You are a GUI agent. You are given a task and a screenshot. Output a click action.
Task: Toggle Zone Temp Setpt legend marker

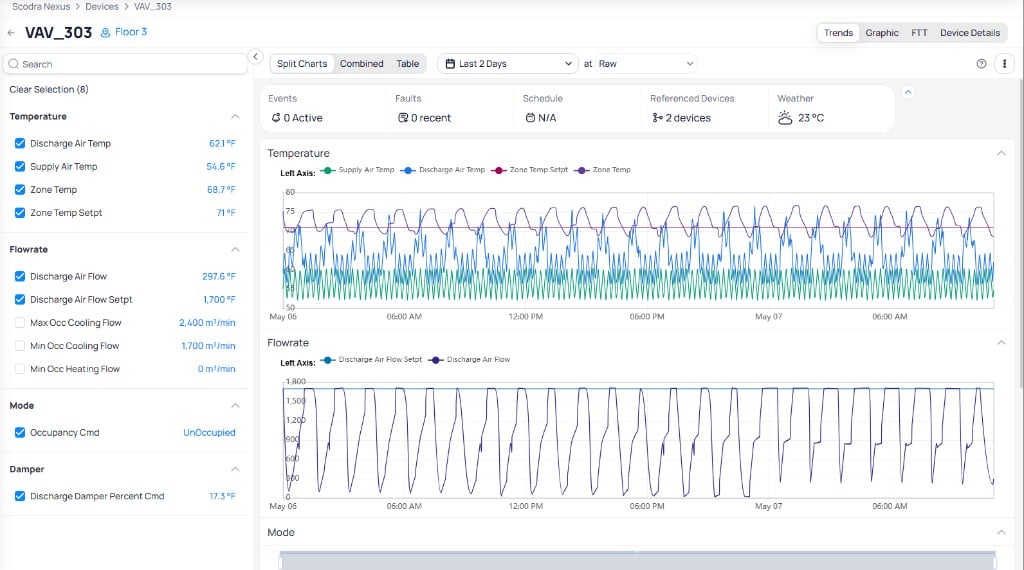point(499,170)
